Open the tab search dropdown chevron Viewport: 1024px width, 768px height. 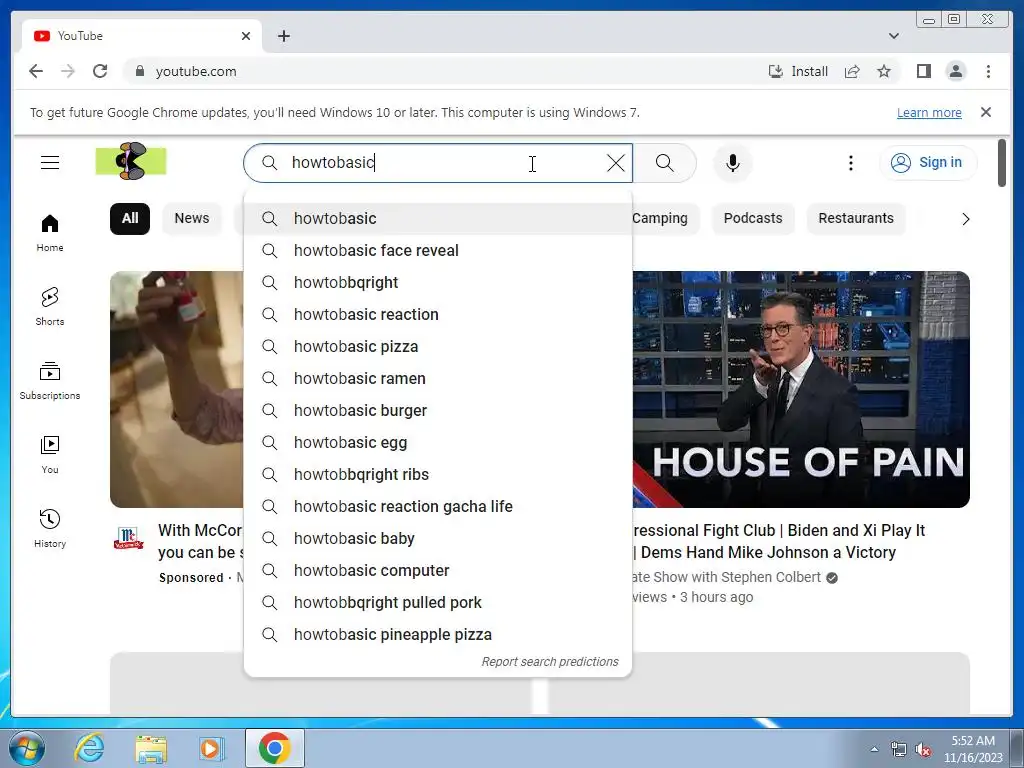click(893, 36)
